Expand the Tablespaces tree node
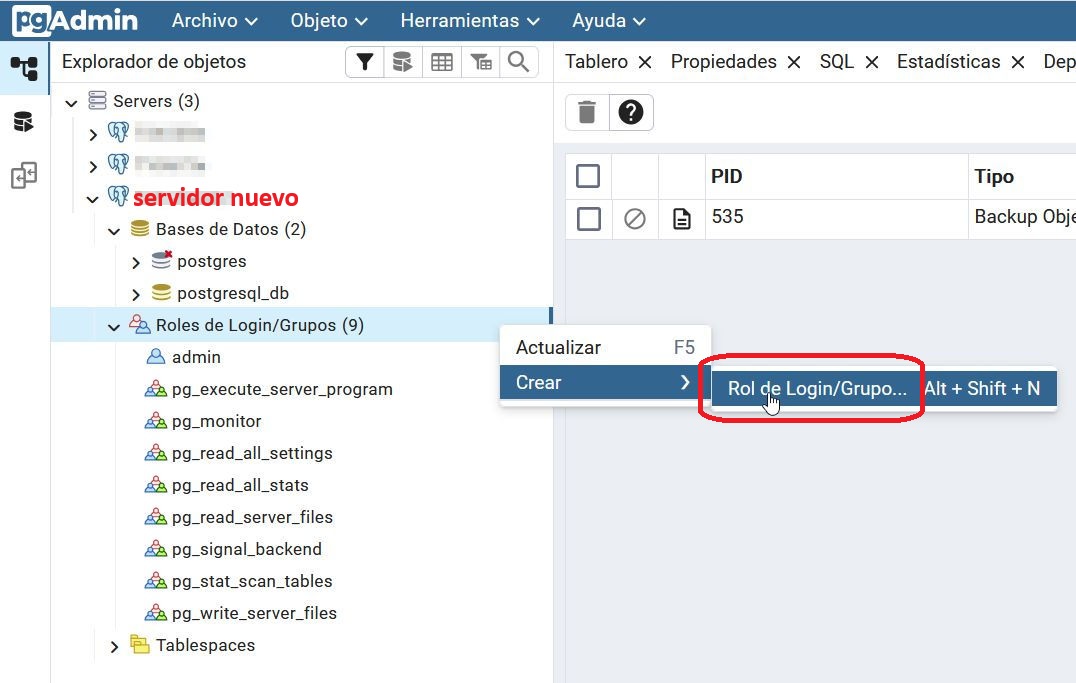 pos(114,646)
